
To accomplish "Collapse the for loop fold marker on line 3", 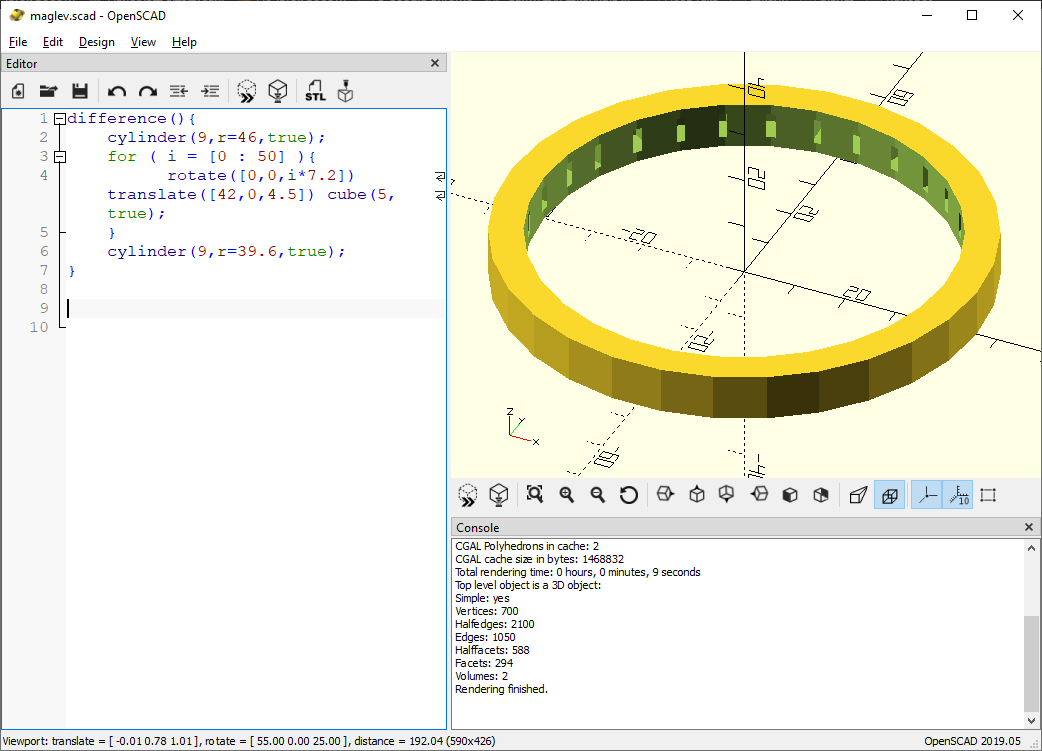I will click(59, 157).
